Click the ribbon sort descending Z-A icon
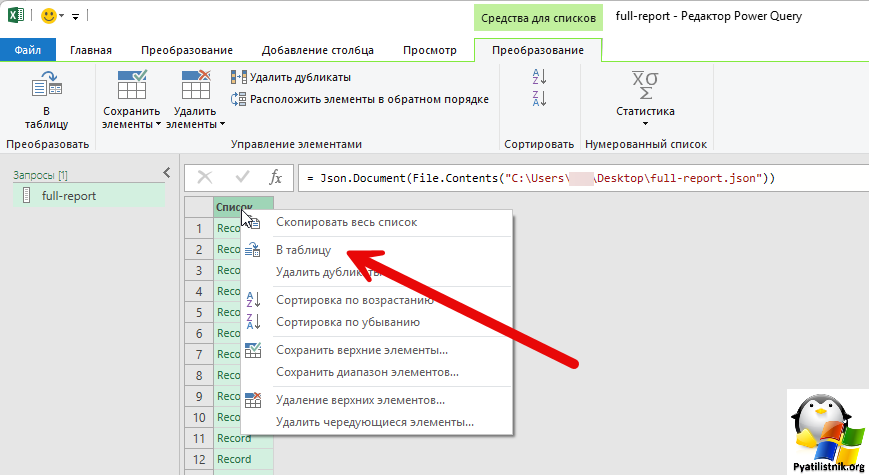Image resolution: width=869 pixels, height=475 pixels. 539,98
